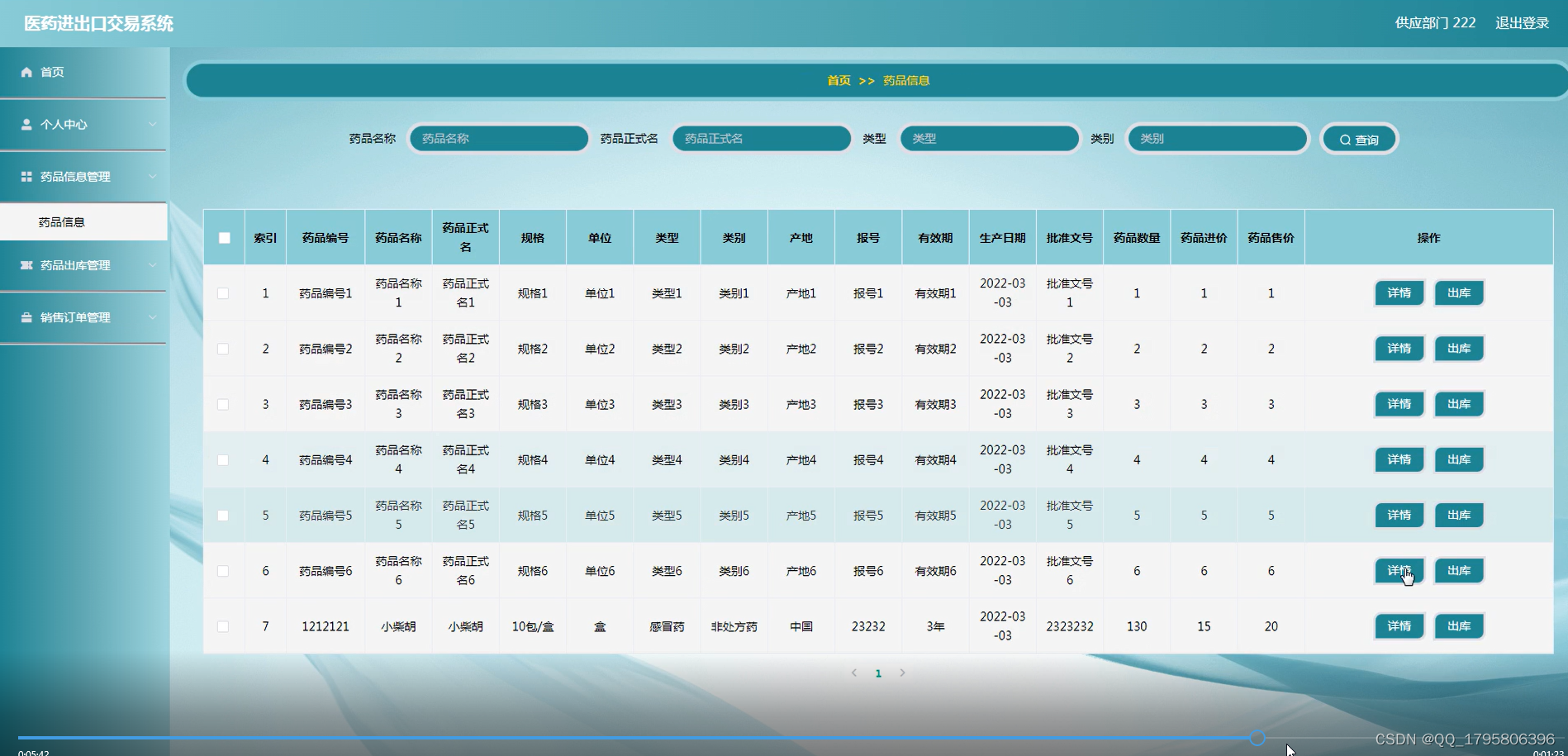Click 出库 for the 药品编号5 row
1568x756 pixels.
coord(1459,515)
